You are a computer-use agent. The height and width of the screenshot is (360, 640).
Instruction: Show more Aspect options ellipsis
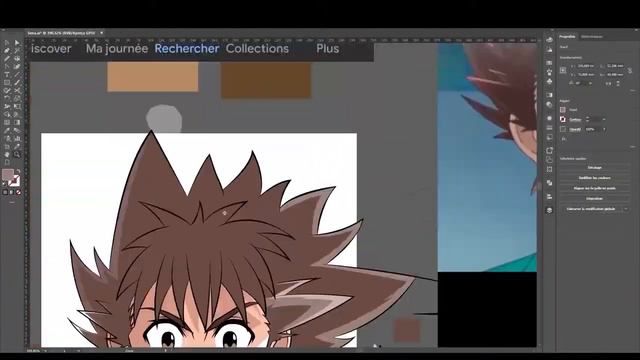[633, 147]
